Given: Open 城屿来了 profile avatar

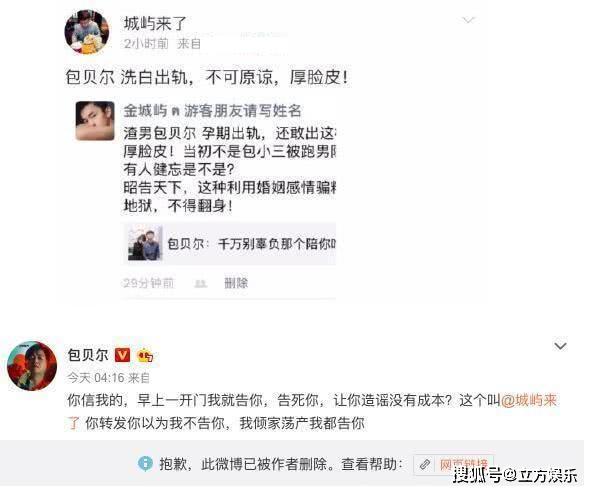Looking at the screenshot, I should [x=87, y=32].
